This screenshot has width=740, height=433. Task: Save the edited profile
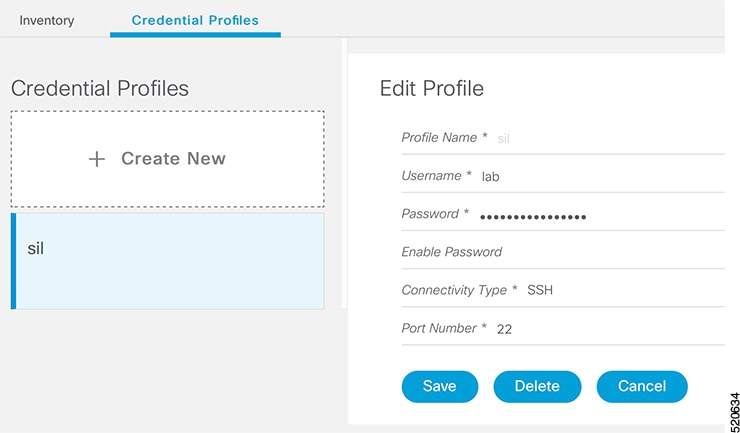pyautogui.click(x=439, y=386)
